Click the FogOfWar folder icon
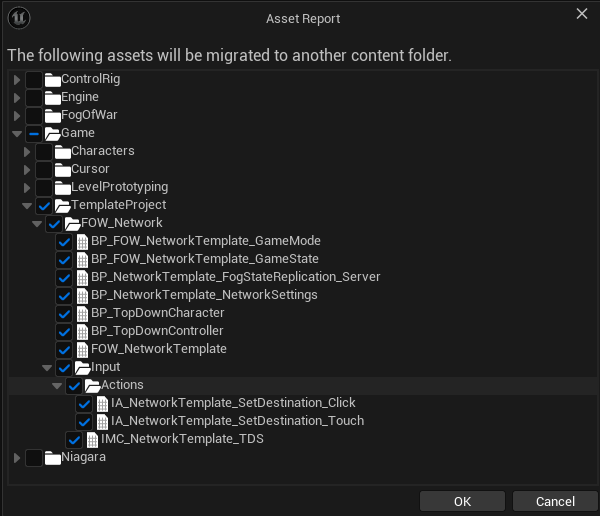600x516 pixels. click(52, 116)
